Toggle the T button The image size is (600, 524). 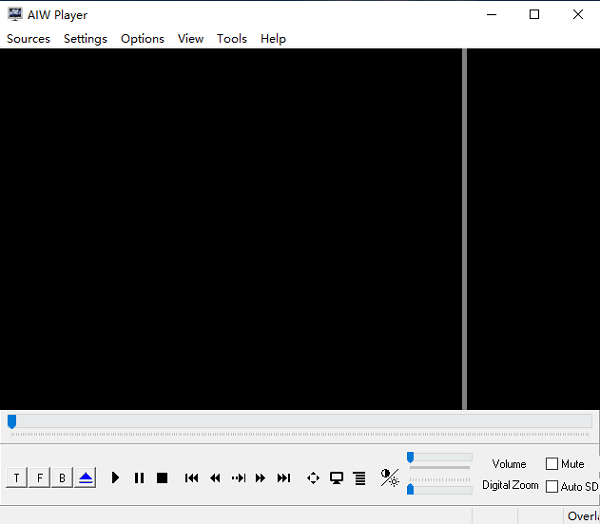17,478
